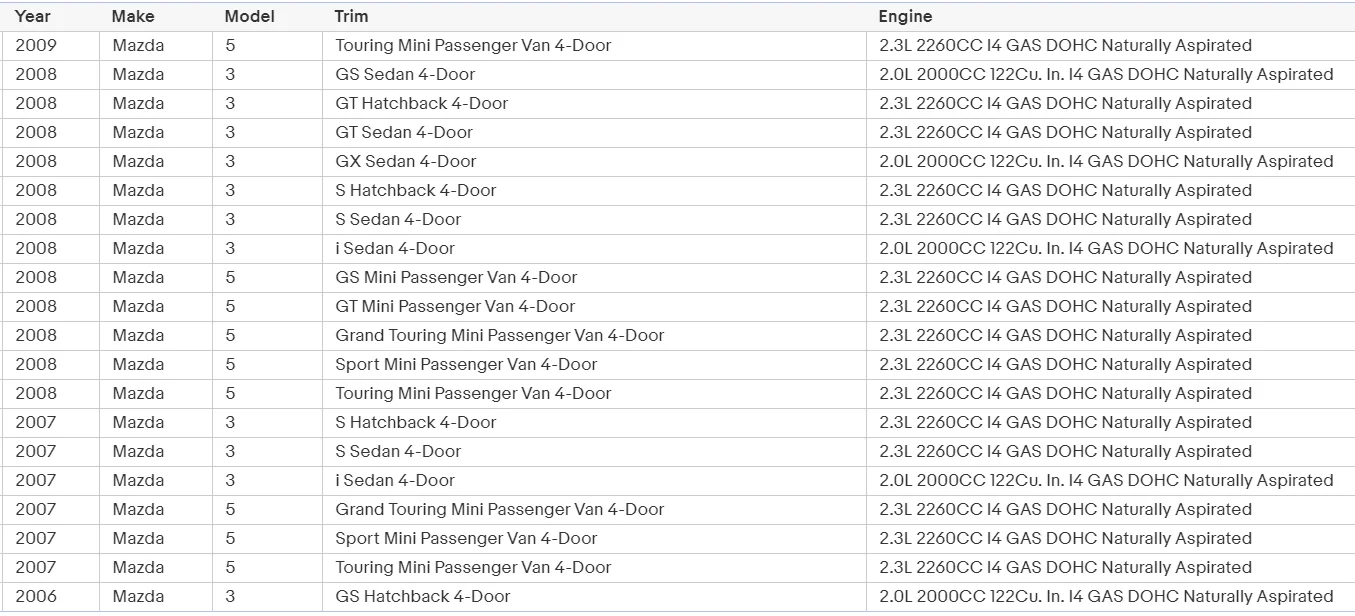Click the Engine column header
Image resolution: width=1355 pixels, height=616 pixels.
click(x=905, y=16)
